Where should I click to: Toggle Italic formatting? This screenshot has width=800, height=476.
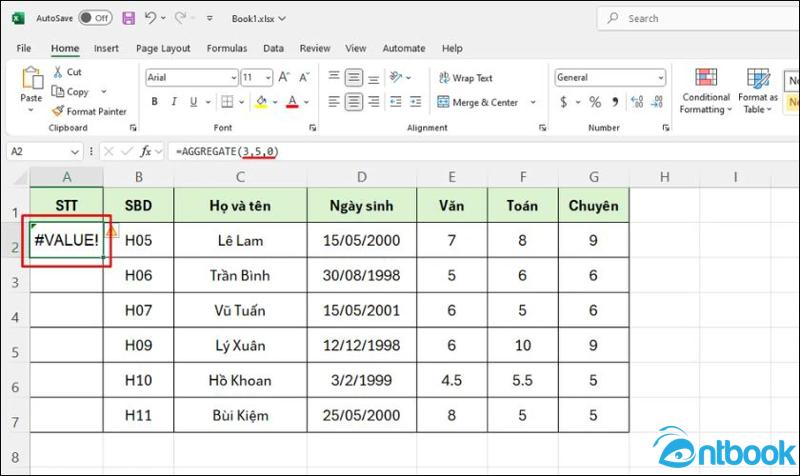[x=174, y=102]
